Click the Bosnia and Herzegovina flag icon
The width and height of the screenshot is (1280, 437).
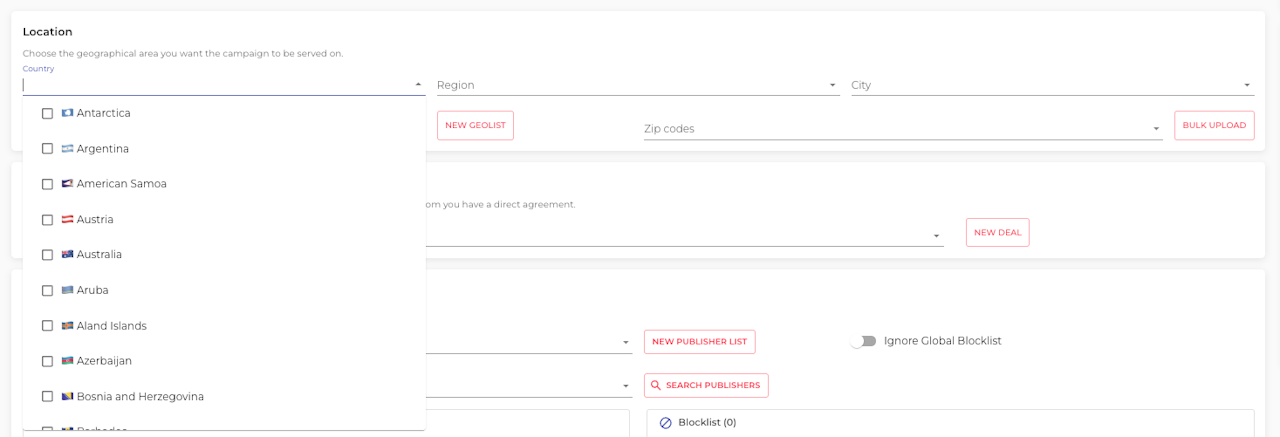click(67, 397)
